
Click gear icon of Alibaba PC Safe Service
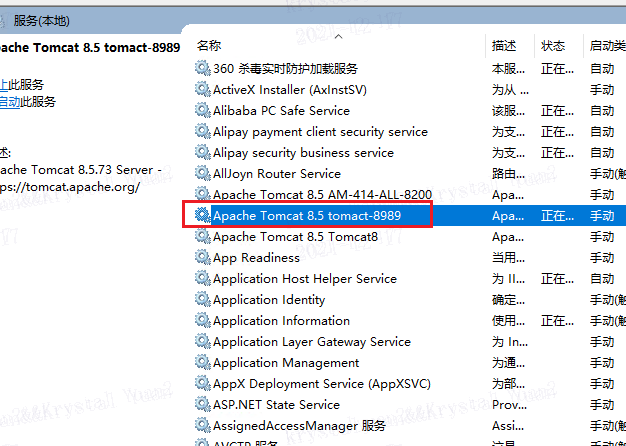pyautogui.click(x=203, y=110)
